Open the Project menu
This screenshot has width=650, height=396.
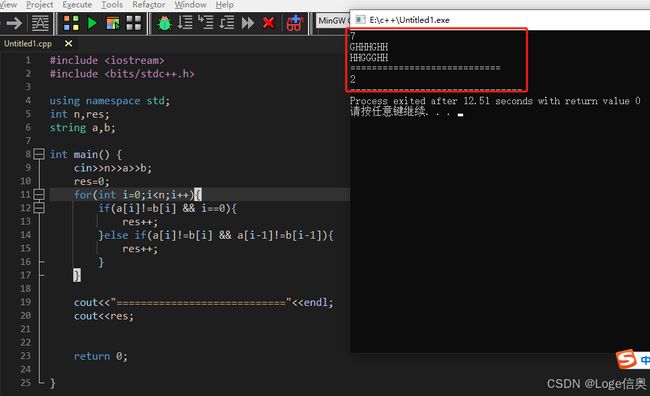39,5
